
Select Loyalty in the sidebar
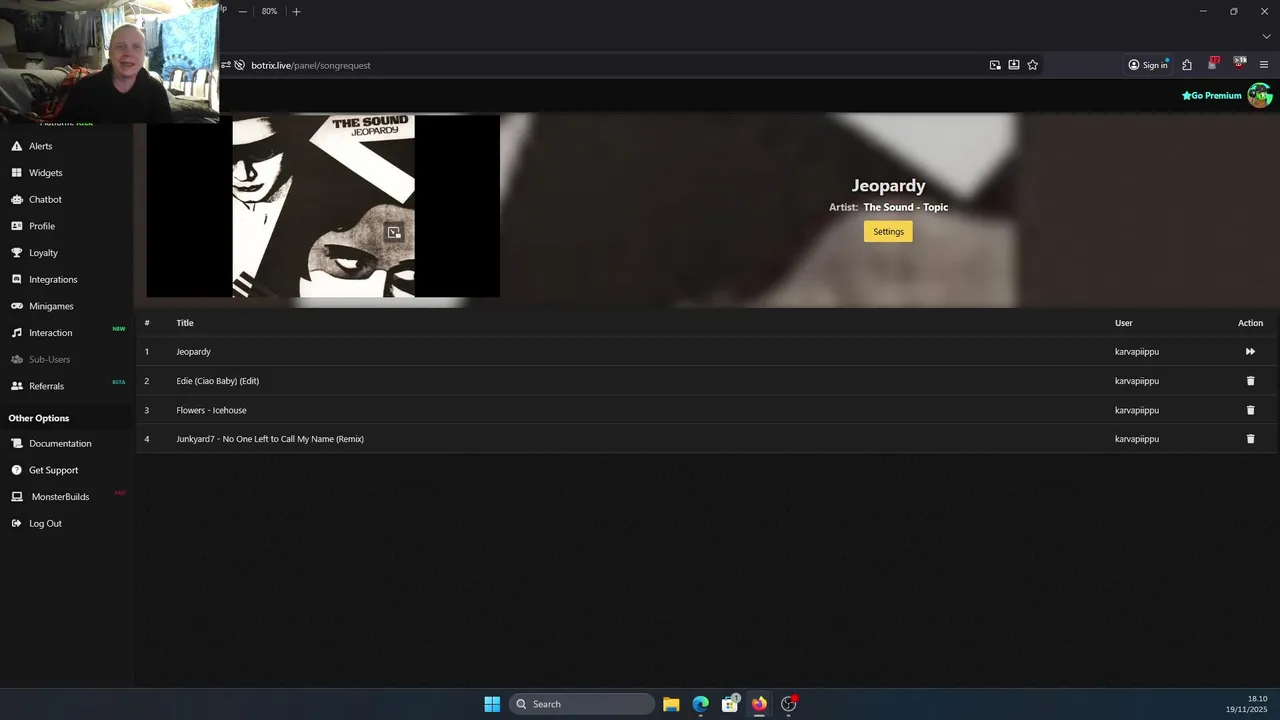(x=43, y=253)
